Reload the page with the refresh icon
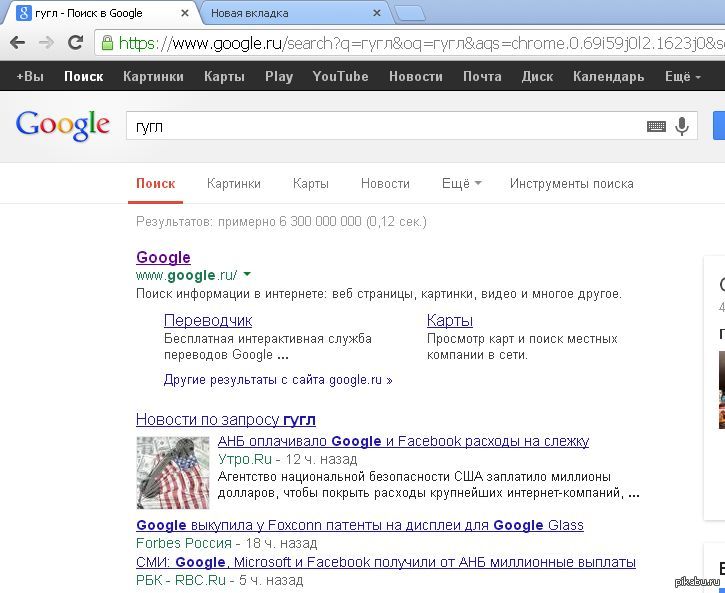Viewport: 725px width, 593px height. (x=75, y=43)
